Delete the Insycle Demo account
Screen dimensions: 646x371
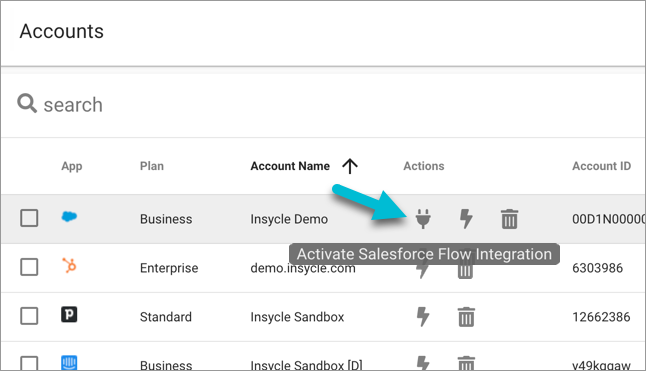(x=509, y=219)
